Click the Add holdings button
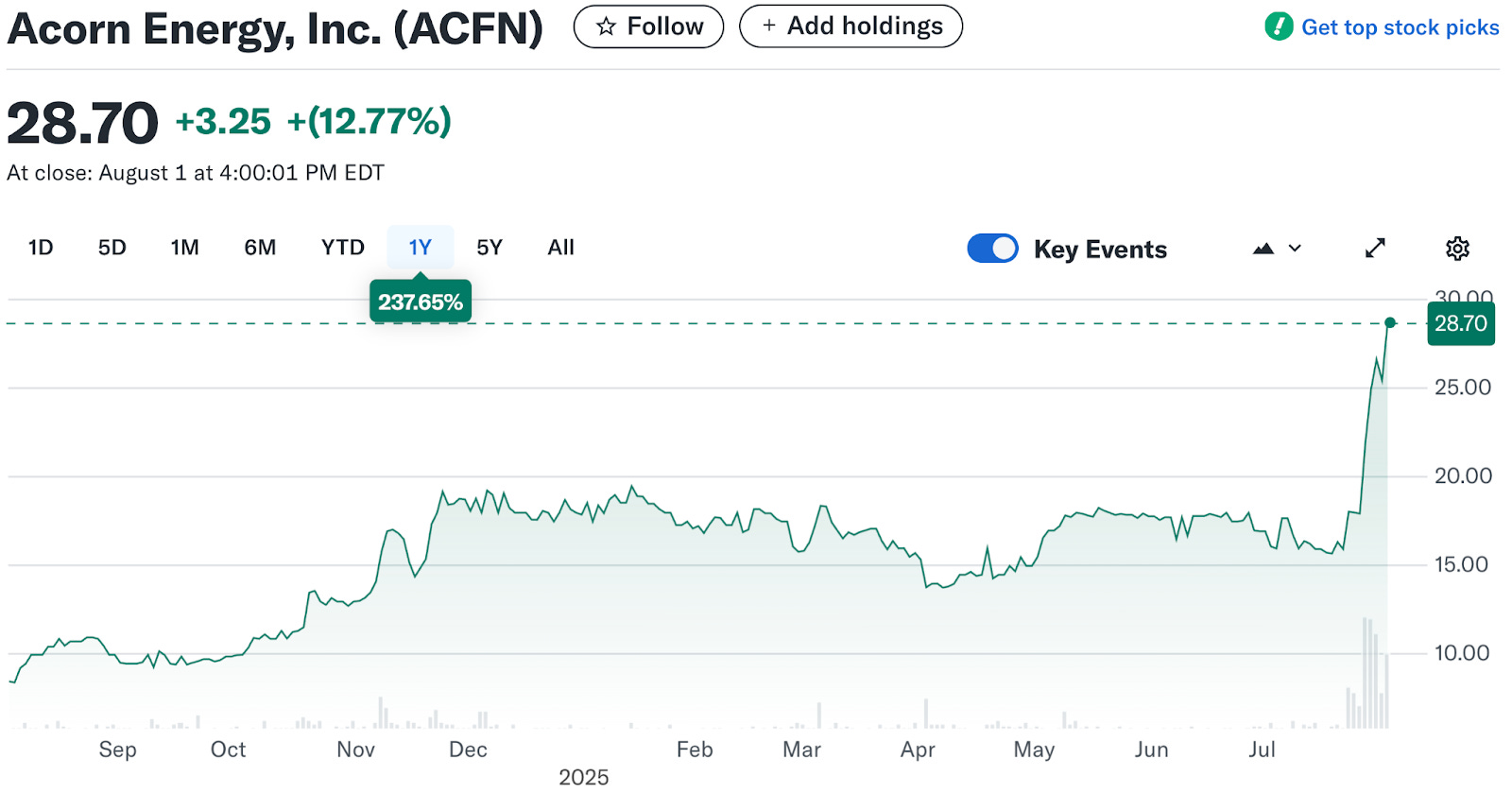 coord(850,26)
